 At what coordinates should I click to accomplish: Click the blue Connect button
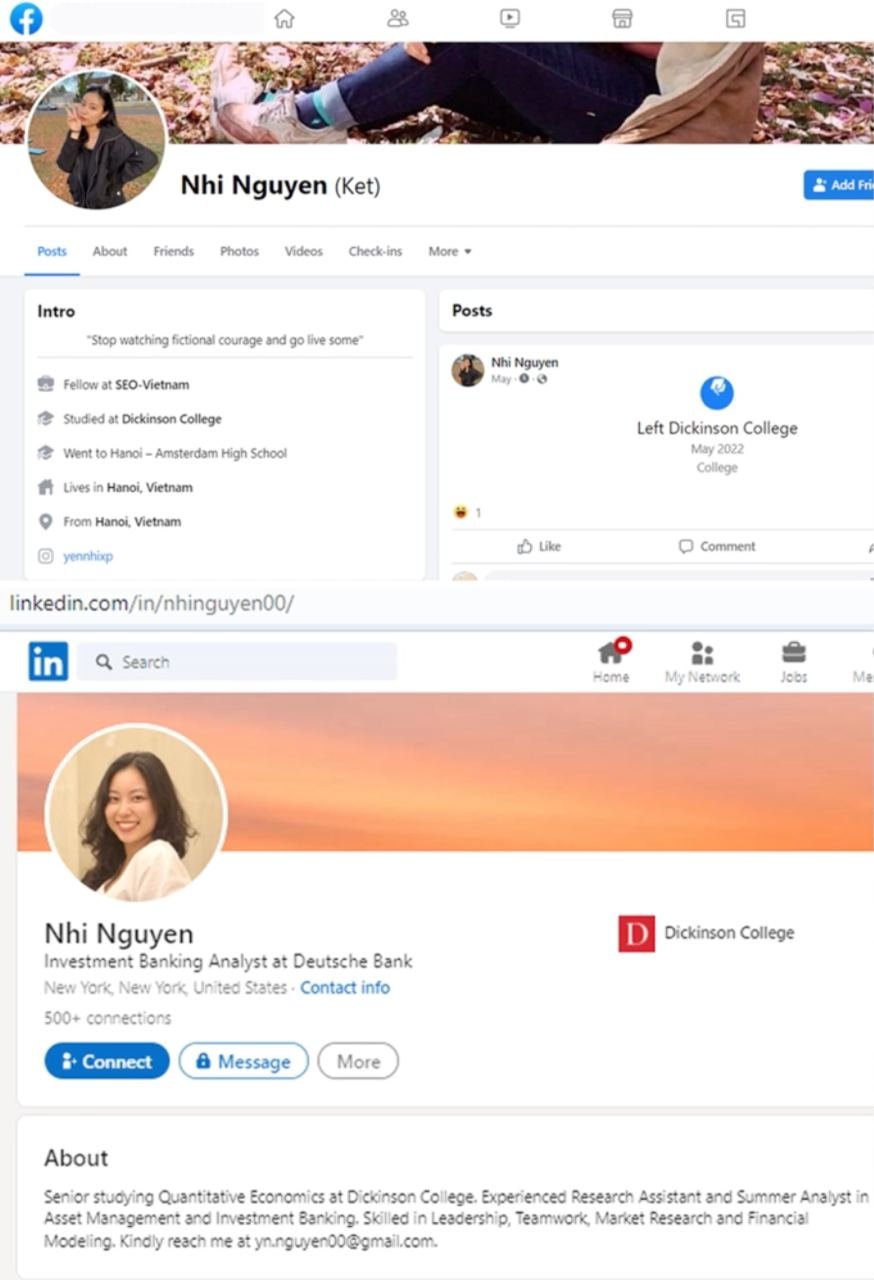pos(107,1061)
